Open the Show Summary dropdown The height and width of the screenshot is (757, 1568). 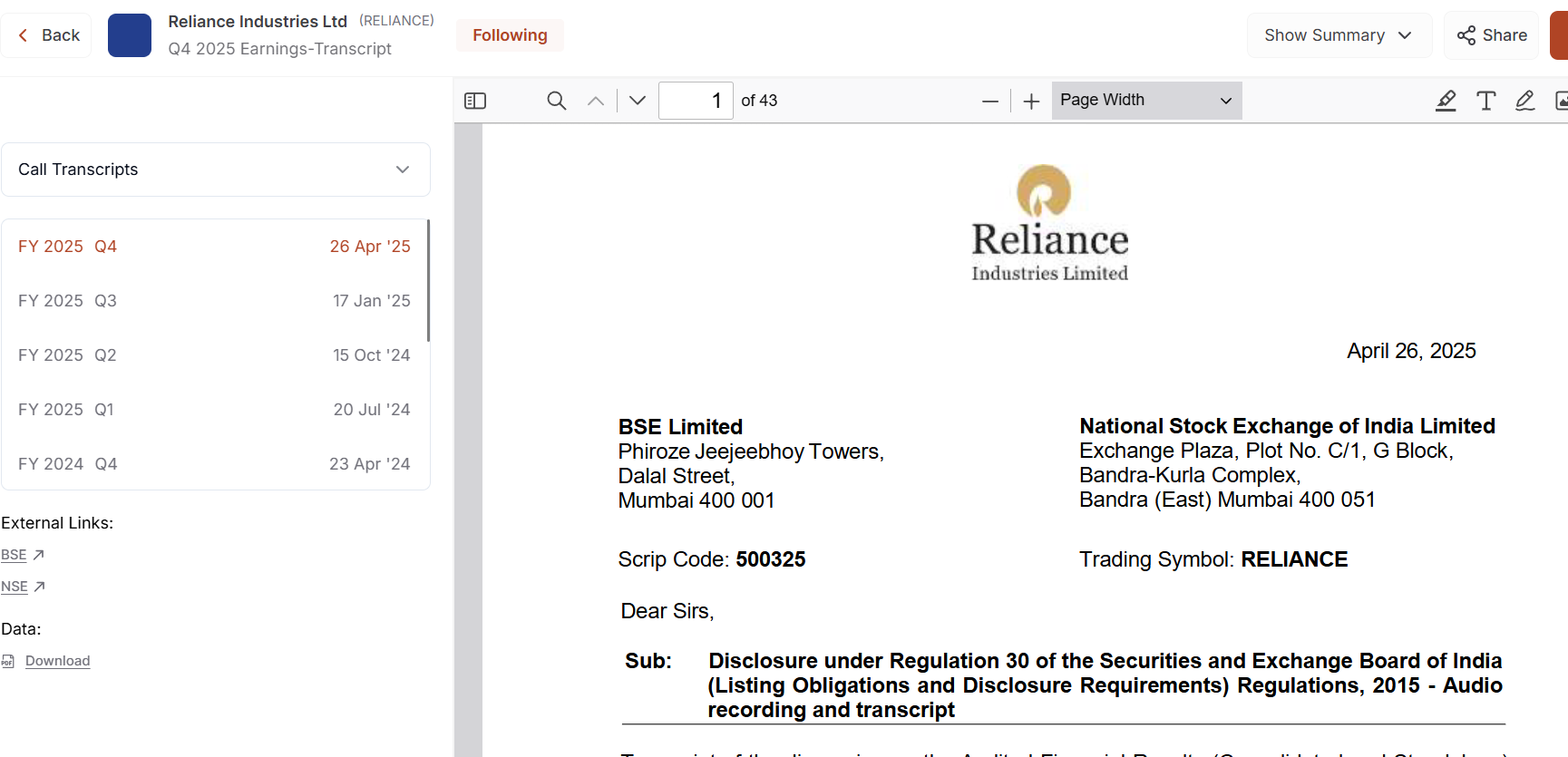click(x=1339, y=35)
